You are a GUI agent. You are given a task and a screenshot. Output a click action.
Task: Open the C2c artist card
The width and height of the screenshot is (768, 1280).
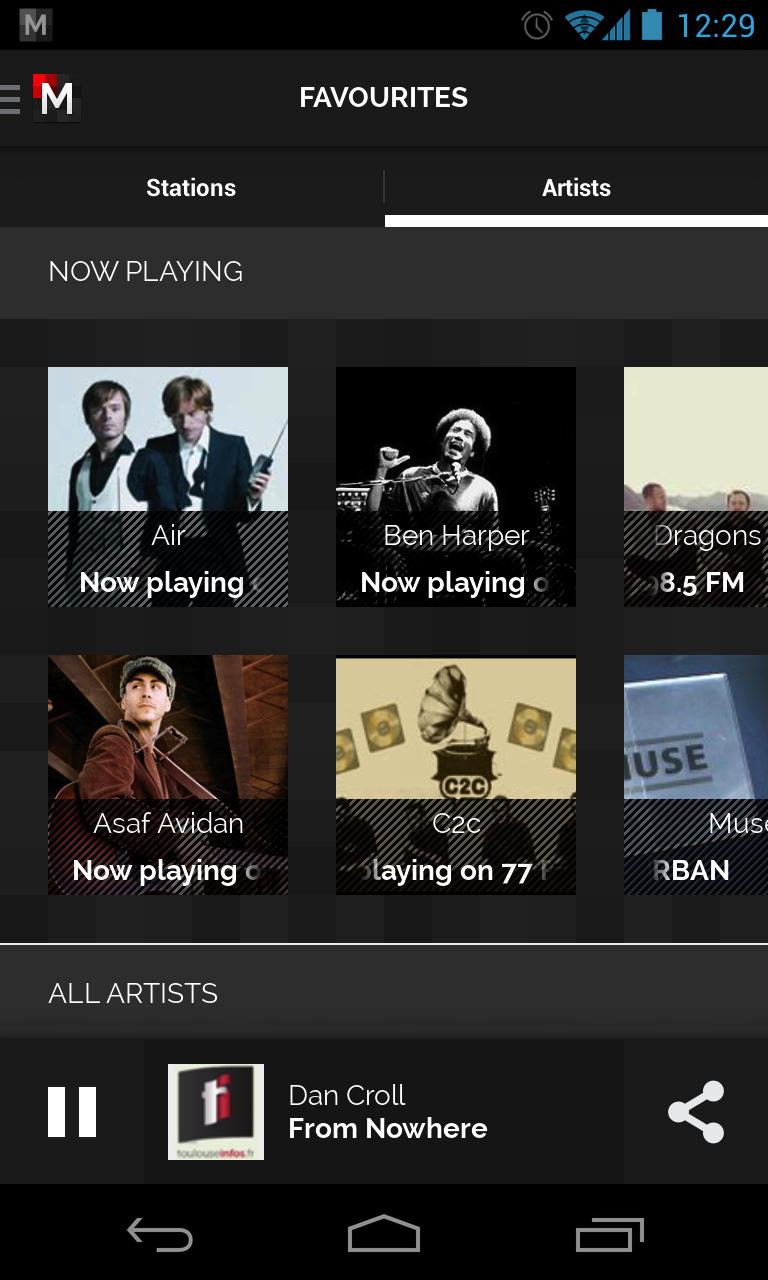[x=456, y=775]
